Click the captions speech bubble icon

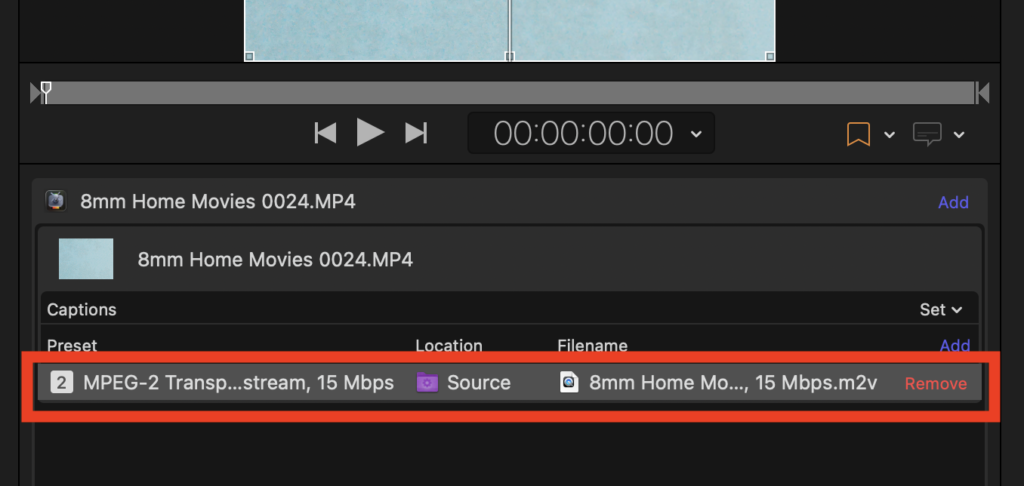pyautogui.click(x=928, y=134)
